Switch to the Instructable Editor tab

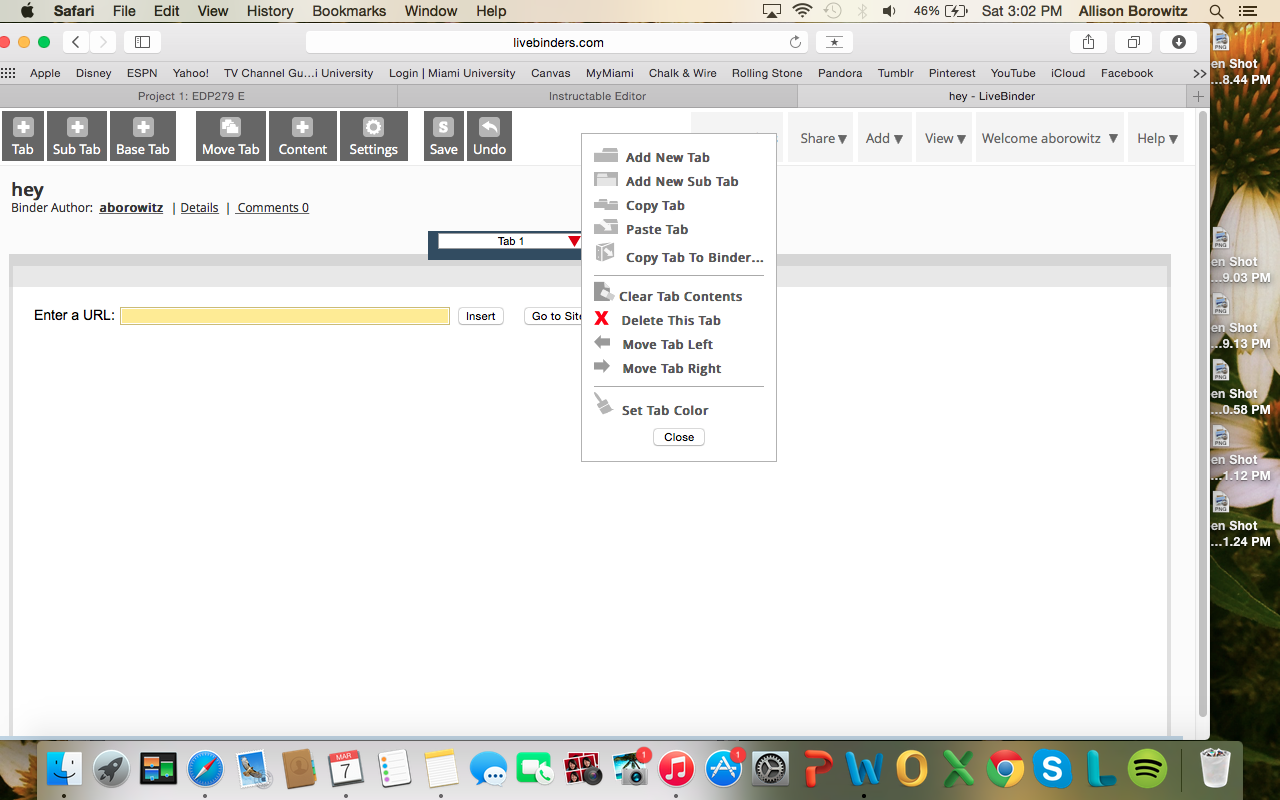point(597,96)
